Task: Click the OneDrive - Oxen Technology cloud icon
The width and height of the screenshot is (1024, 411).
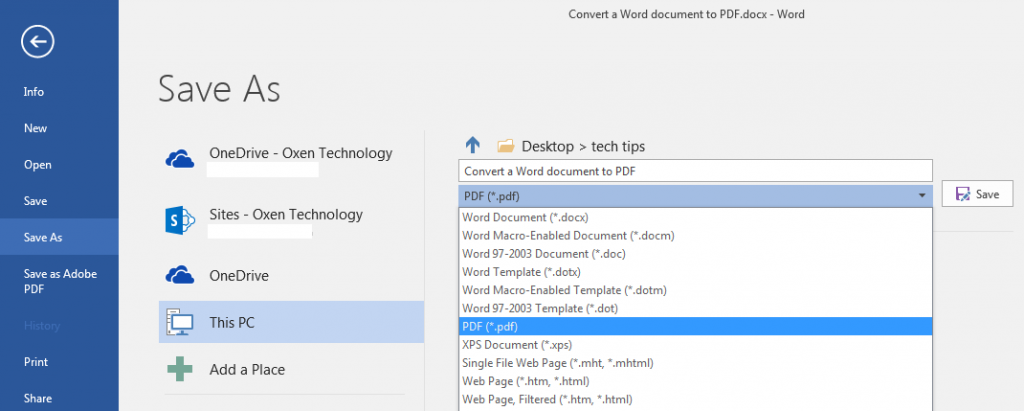Action: [x=180, y=158]
